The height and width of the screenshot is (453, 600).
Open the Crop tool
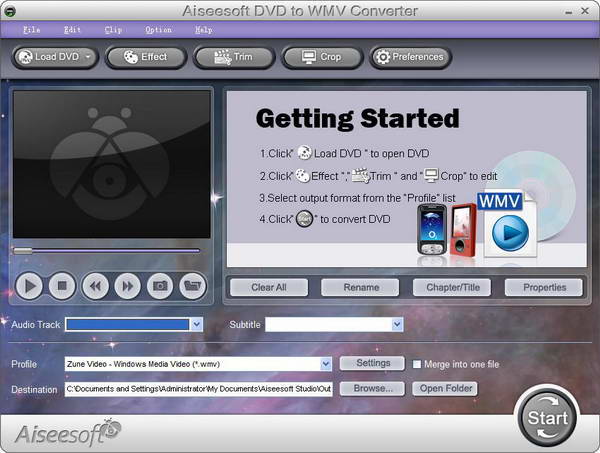[x=322, y=57]
